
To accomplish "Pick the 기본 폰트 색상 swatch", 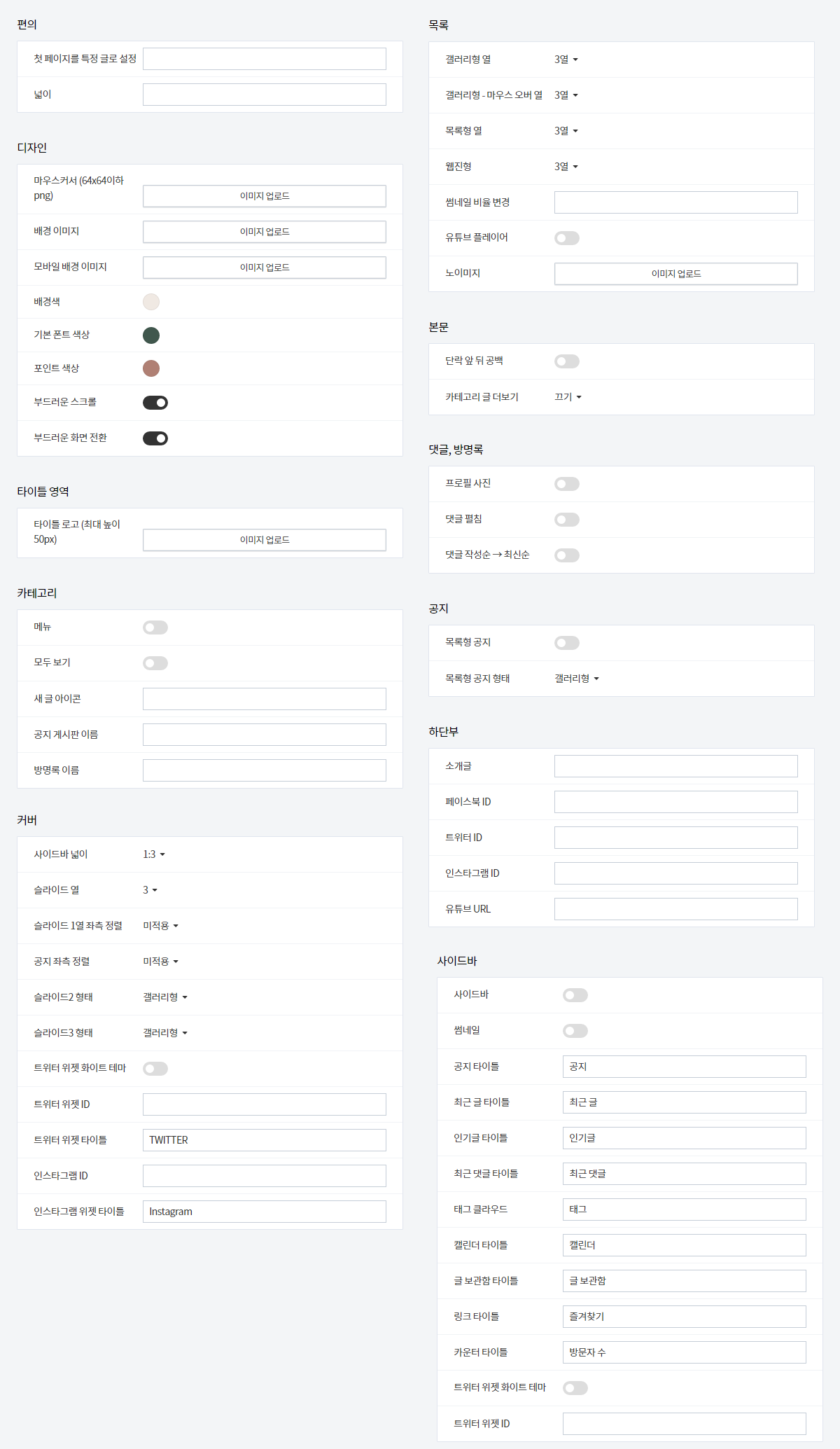I will pos(151,335).
